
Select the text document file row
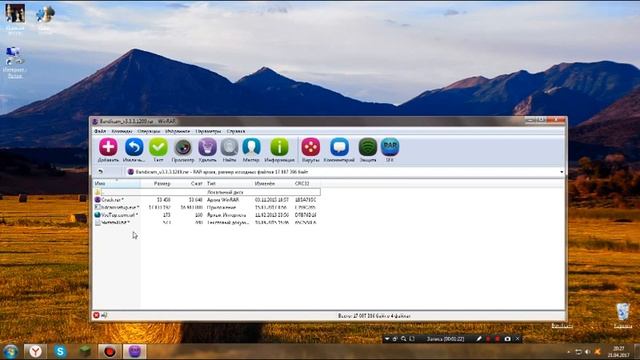pos(207,222)
